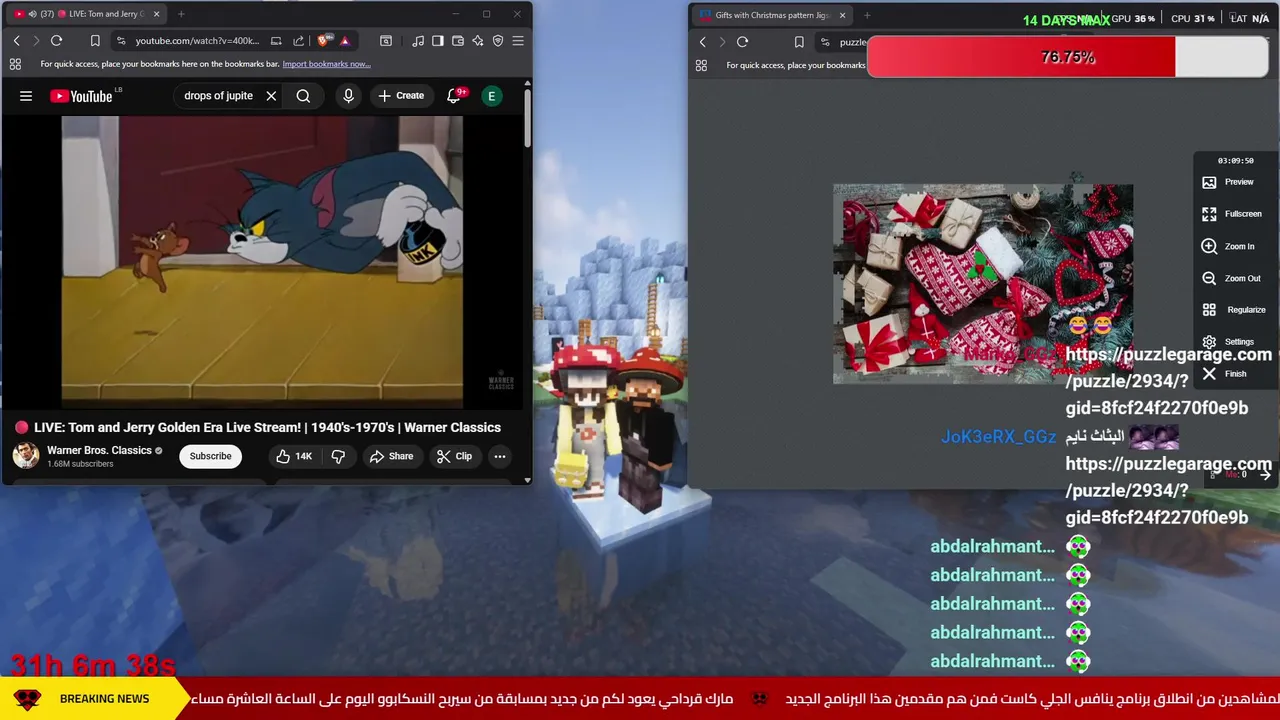Open the Warner Bros. Classics channel name

pos(99,450)
